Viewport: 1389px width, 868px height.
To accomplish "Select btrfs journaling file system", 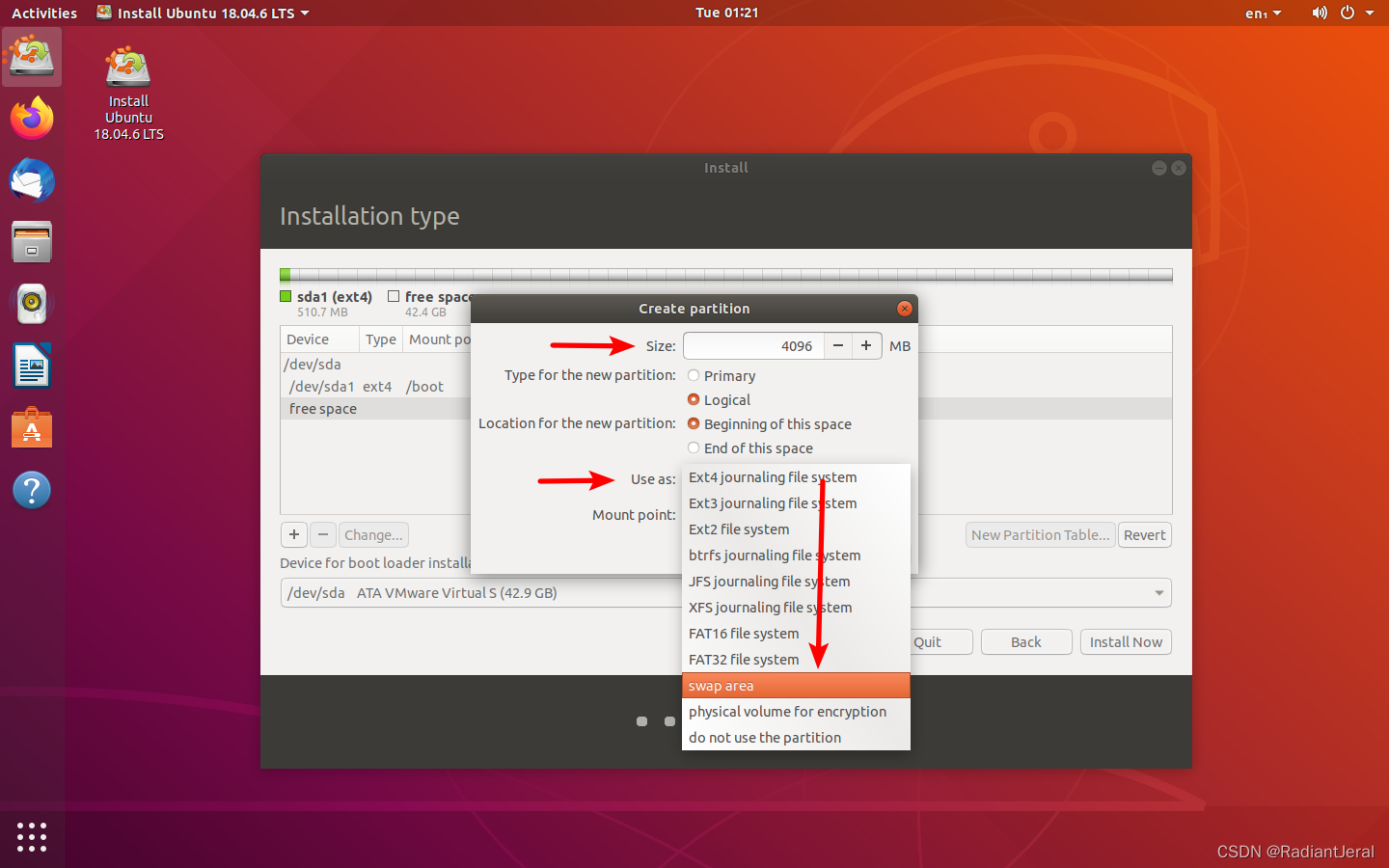I will [x=796, y=556].
